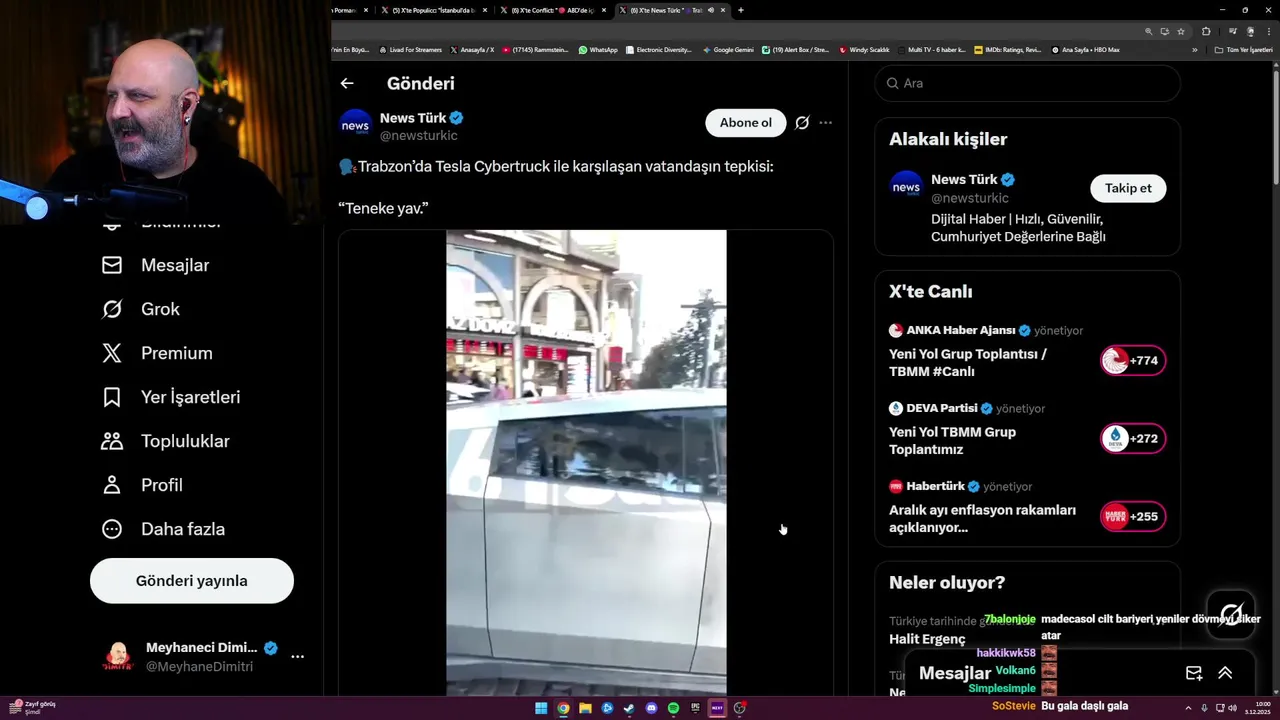
Task: Follow News Türk with Takip et
Action: [1128, 188]
